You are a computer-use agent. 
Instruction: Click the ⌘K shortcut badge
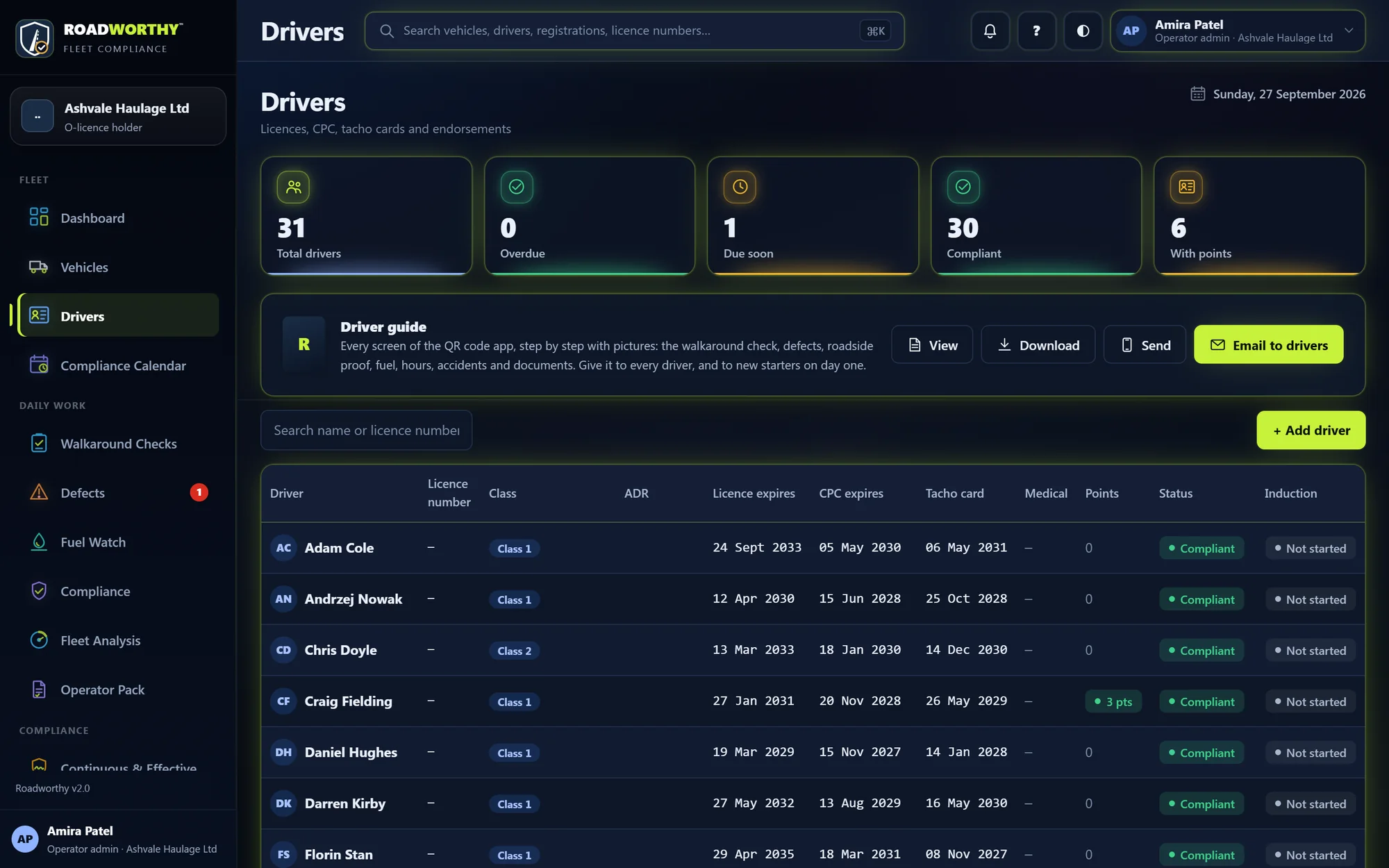tap(875, 31)
